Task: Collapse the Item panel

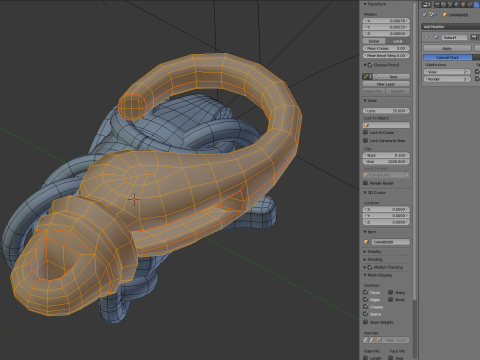Action: [x=365, y=232]
